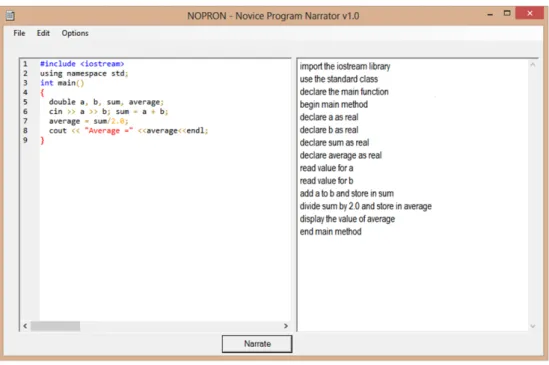
Task: Open the File menu
Action: (x=19, y=33)
